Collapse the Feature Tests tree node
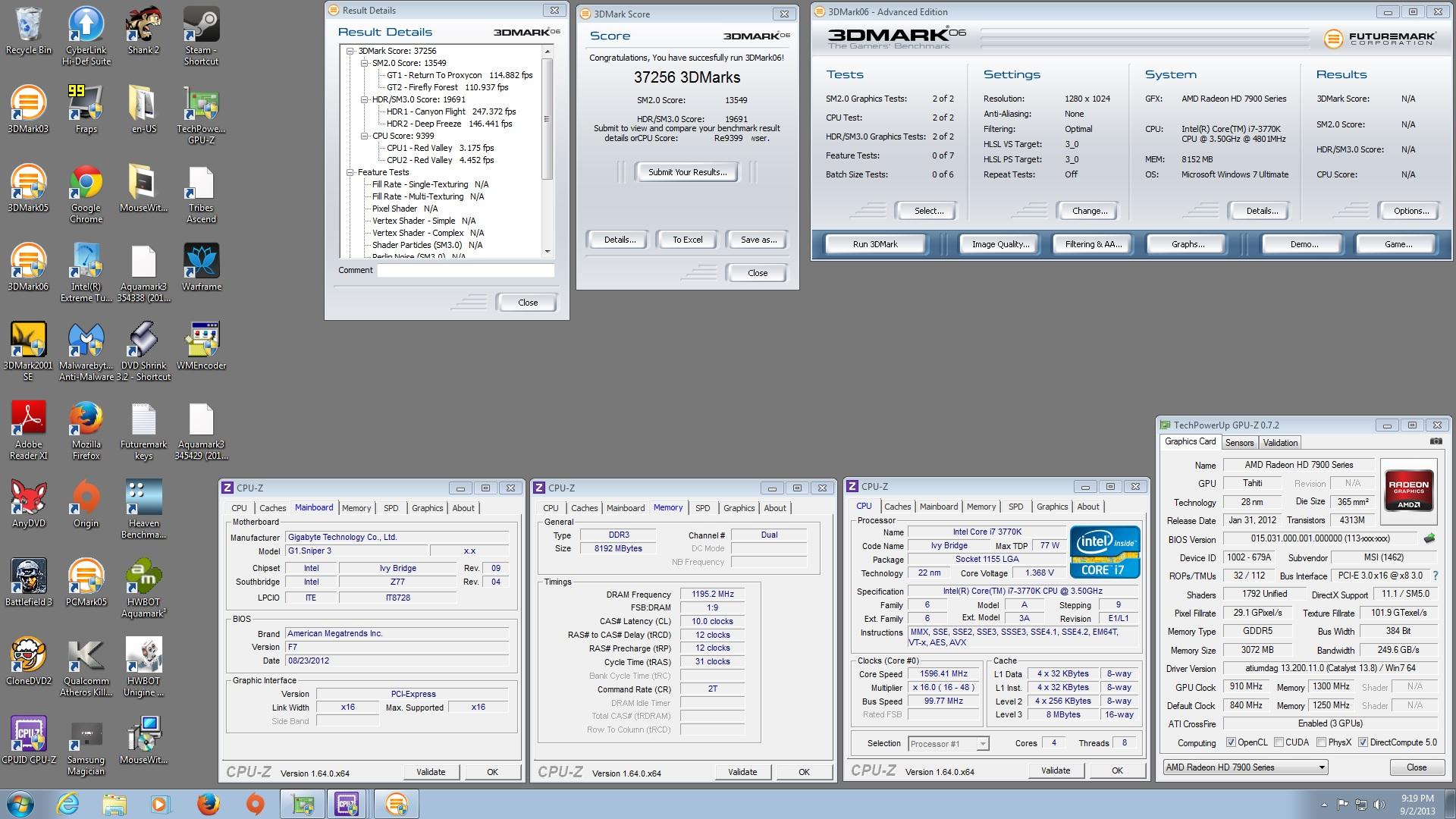 tap(350, 172)
